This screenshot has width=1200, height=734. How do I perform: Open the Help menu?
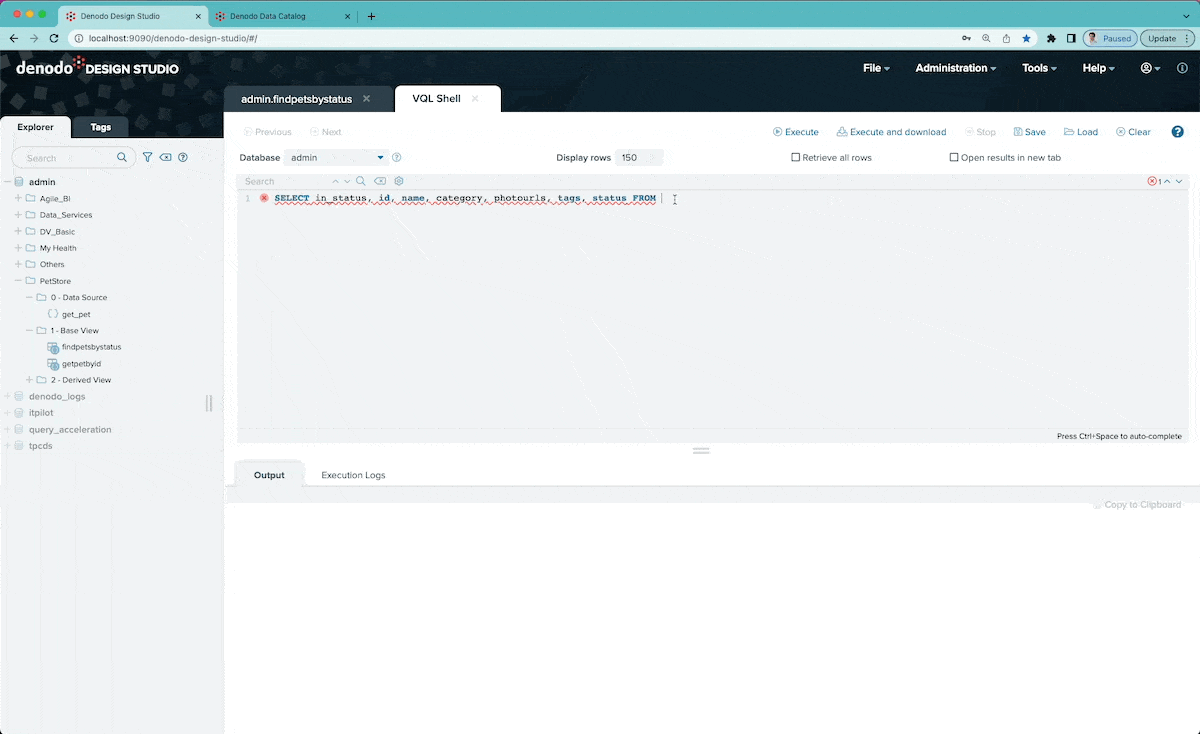click(1098, 68)
